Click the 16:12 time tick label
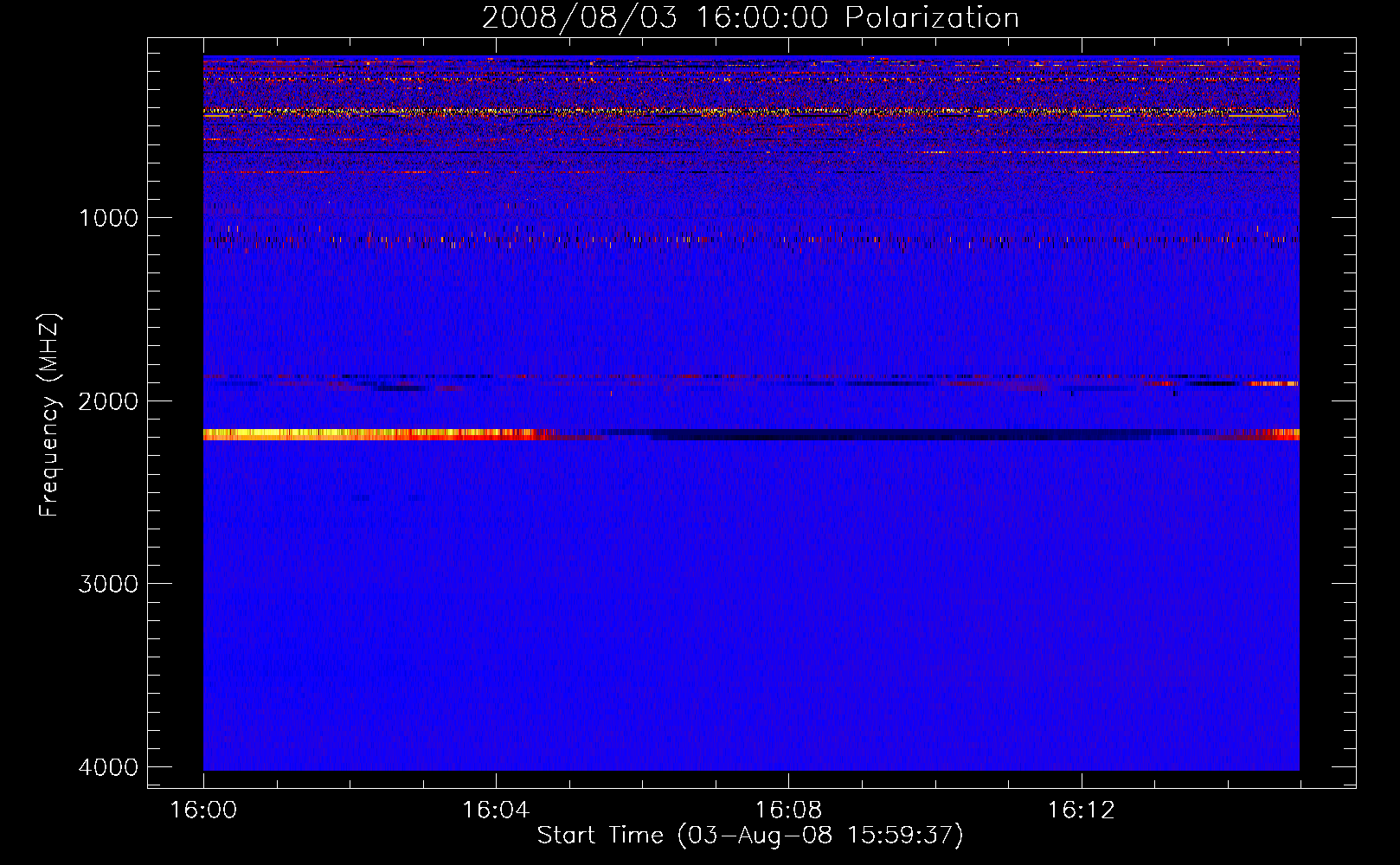Screen dimensions: 1400x865 1081,811
